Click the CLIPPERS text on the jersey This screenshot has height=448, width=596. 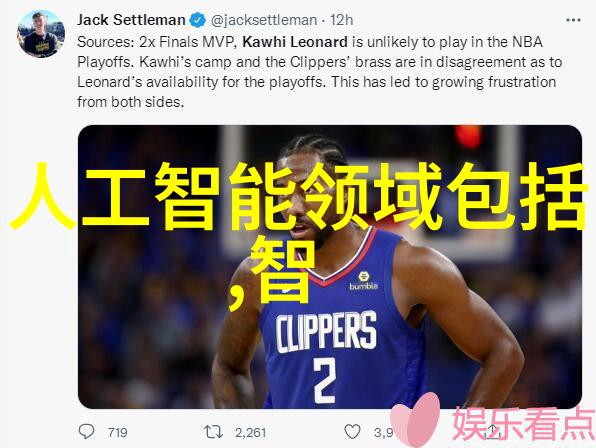pos(326,332)
